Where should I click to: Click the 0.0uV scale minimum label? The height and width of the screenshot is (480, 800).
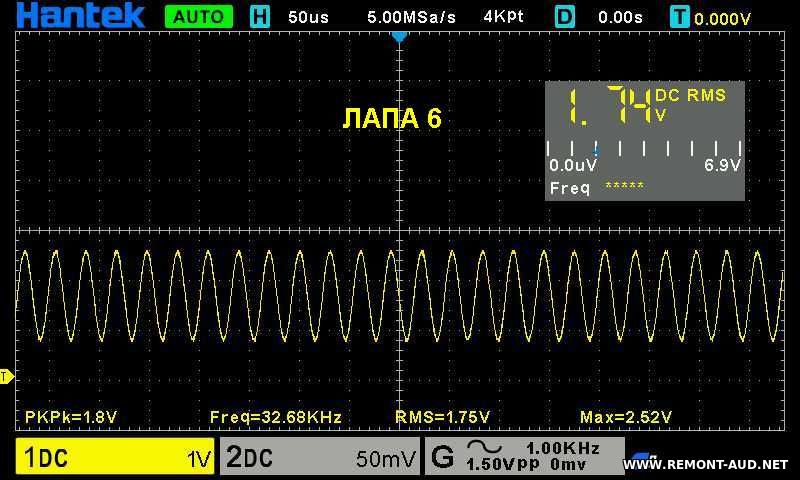tap(573, 165)
